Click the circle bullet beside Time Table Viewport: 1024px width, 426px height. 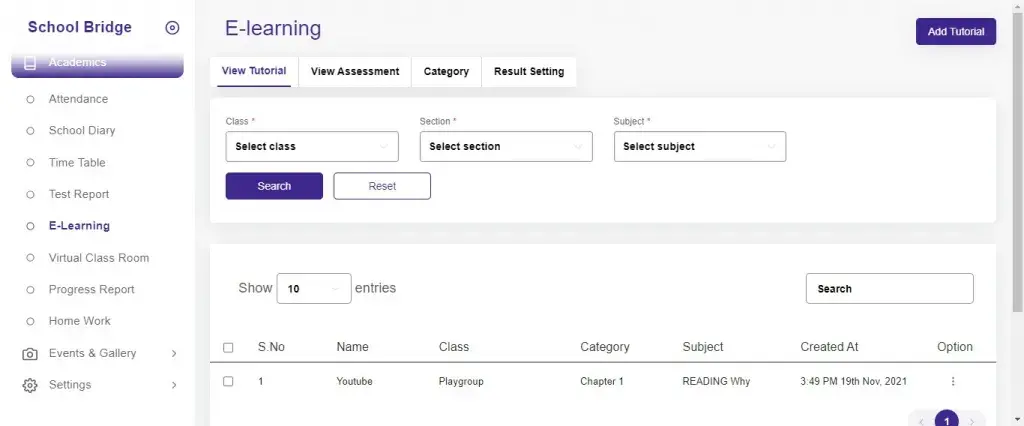[29, 163]
